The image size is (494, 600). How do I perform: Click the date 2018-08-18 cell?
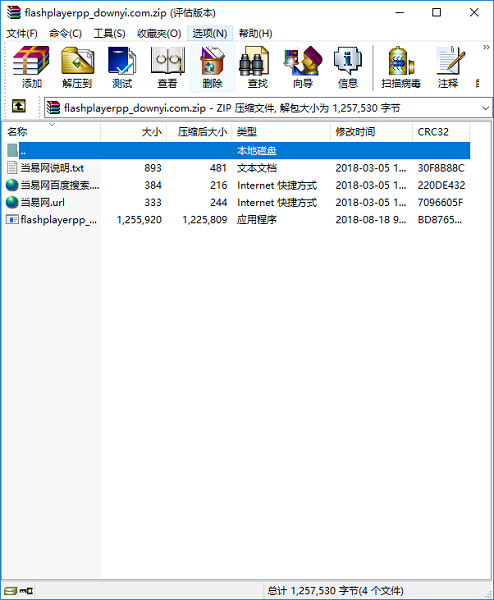[x=371, y=220]
